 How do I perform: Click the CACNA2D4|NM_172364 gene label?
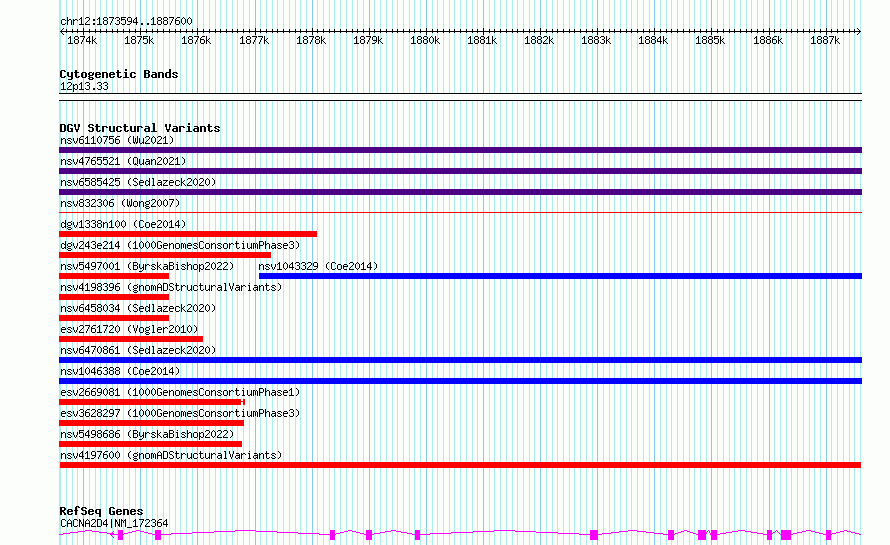click(114, 523)
